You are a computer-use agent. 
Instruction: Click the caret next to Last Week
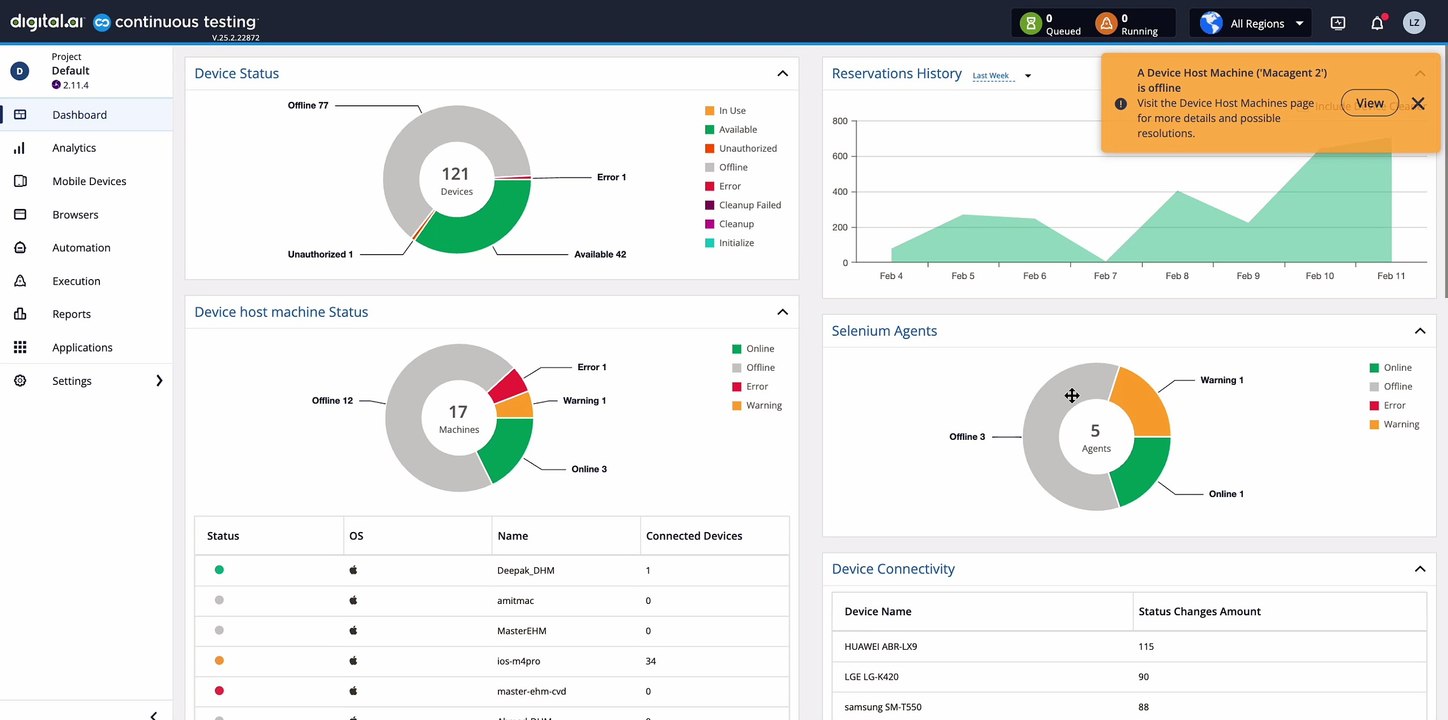tap(1027, 76)
